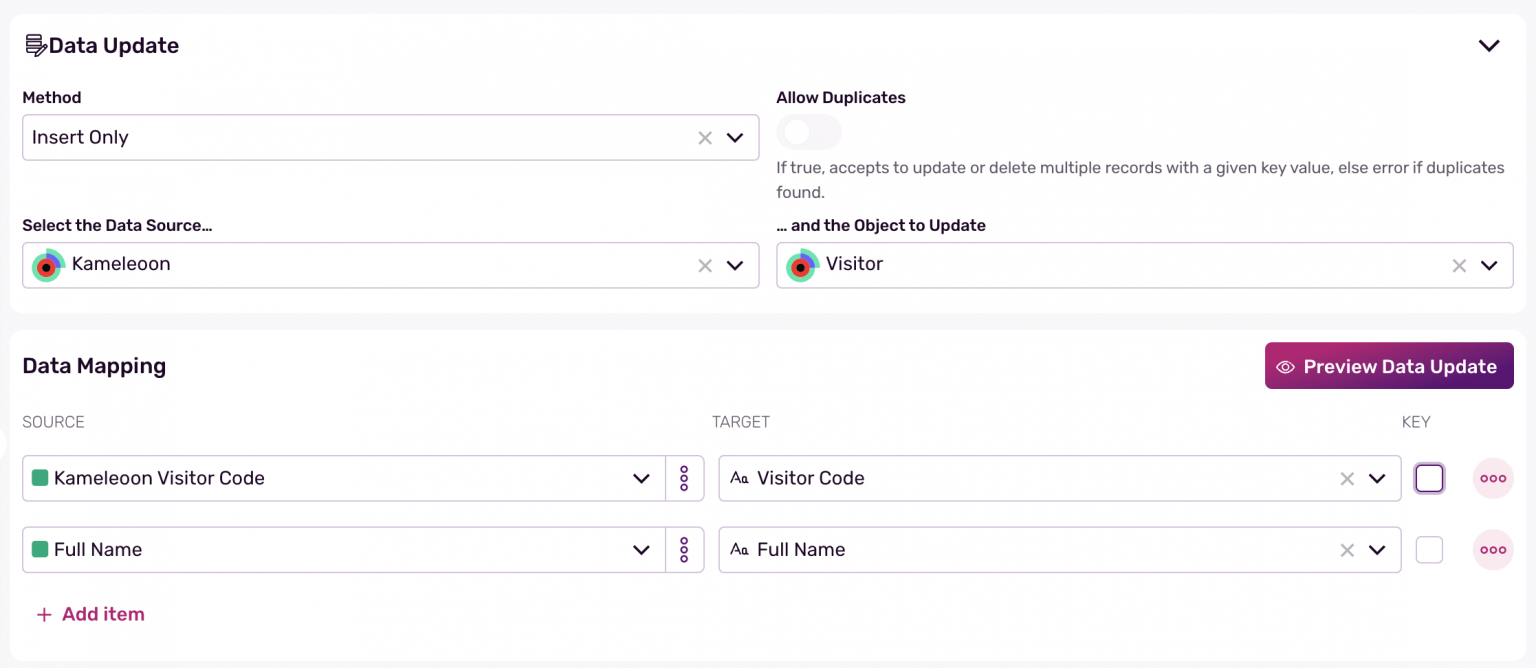Clear the Kameleoon data source selection

click(x=705, y=265)
